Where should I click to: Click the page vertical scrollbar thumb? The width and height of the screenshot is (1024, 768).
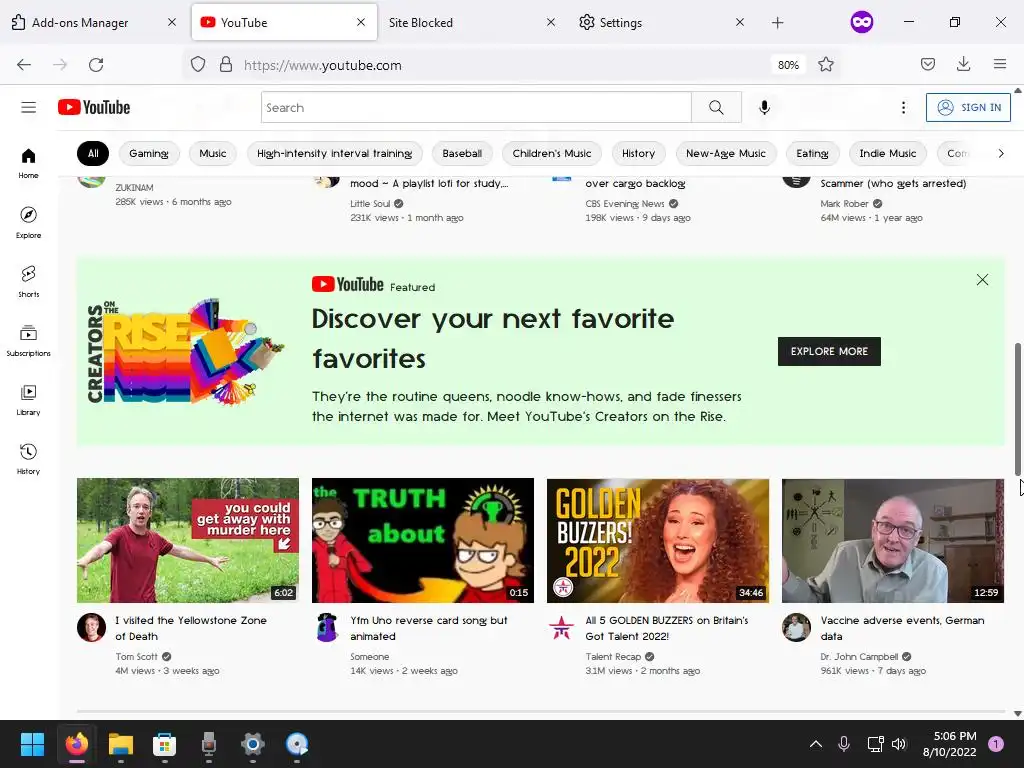(1017, 409)
